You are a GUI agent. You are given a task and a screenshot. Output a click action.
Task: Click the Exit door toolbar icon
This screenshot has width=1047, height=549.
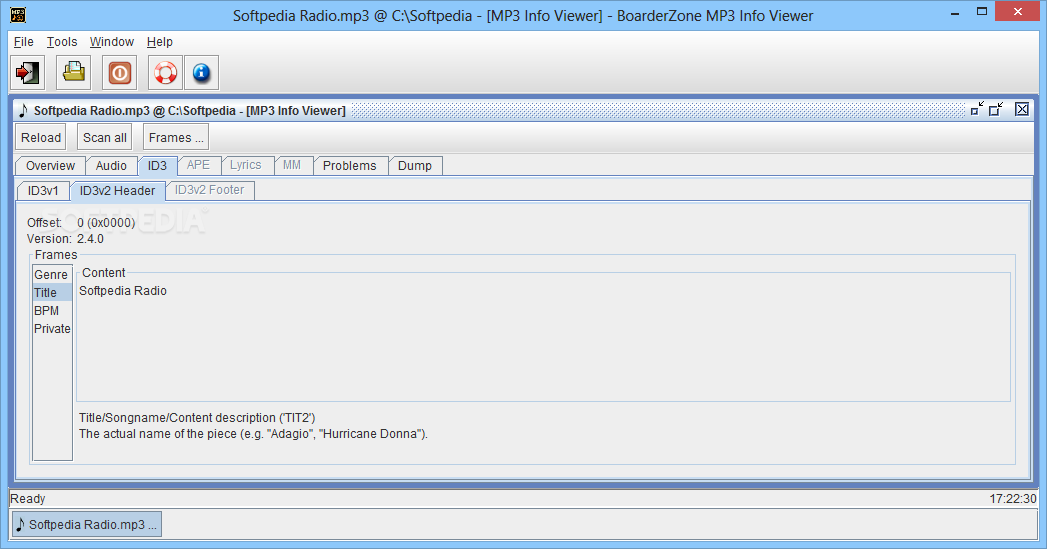click(x=27, y=72)
